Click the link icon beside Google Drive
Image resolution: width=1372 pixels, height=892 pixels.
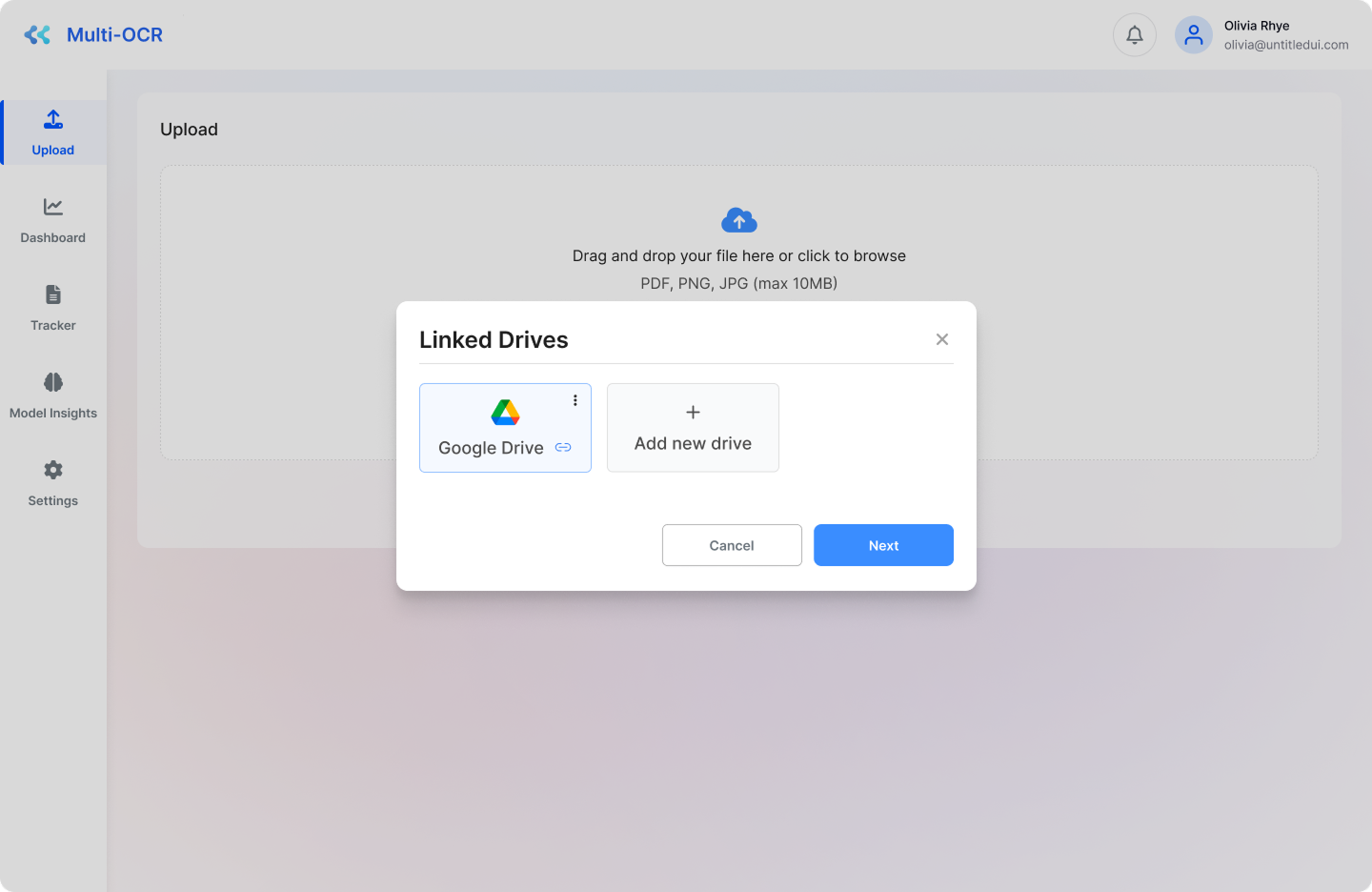563,447
